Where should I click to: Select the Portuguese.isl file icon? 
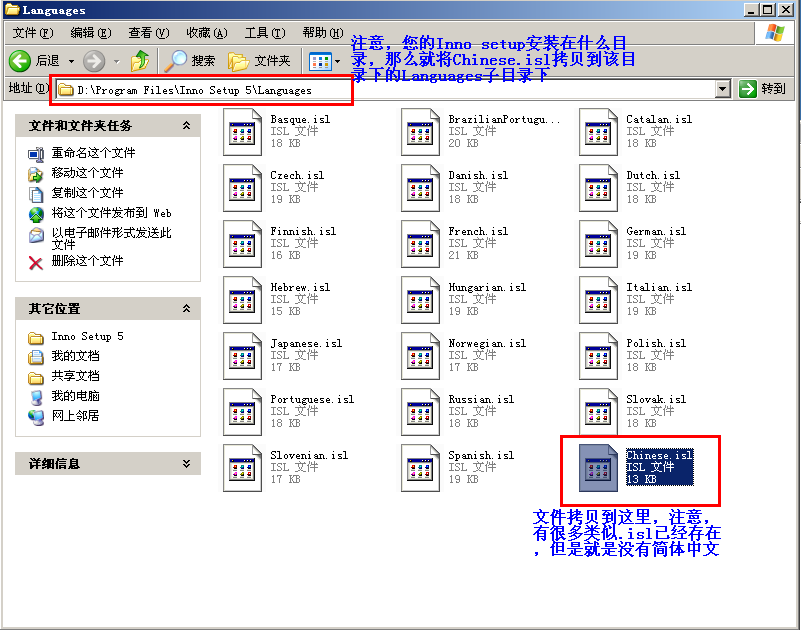pos(242,412)
